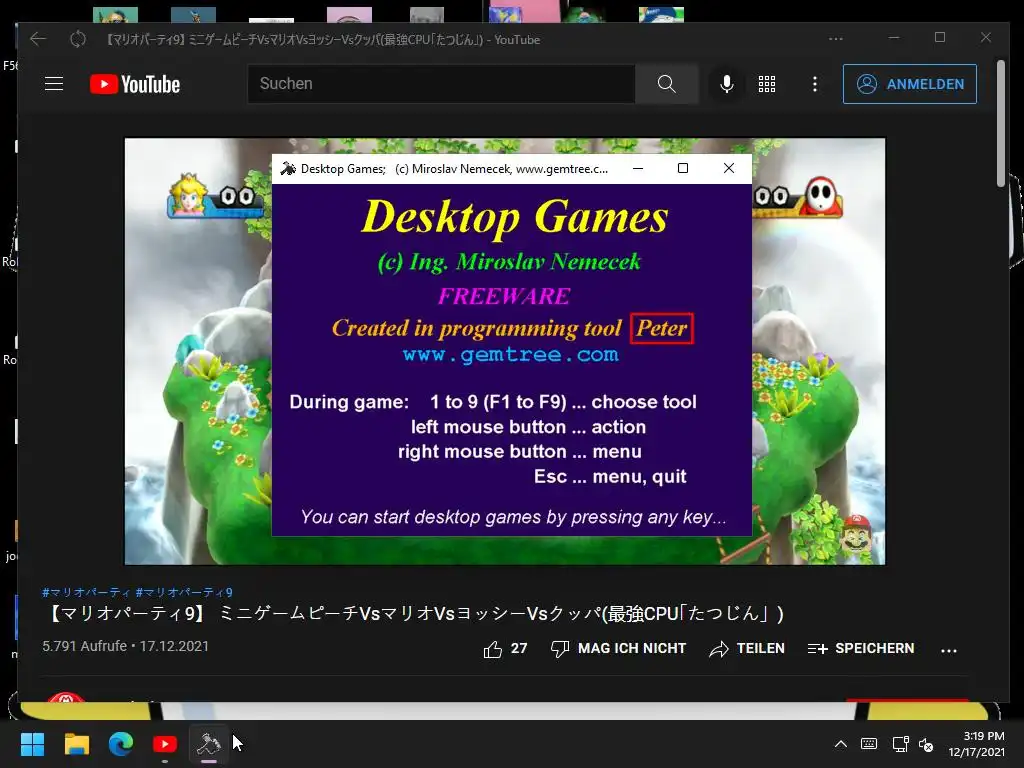Click the Desktop Games taskbar icon
1024x768 pixels.
click(x=209, y=744)
